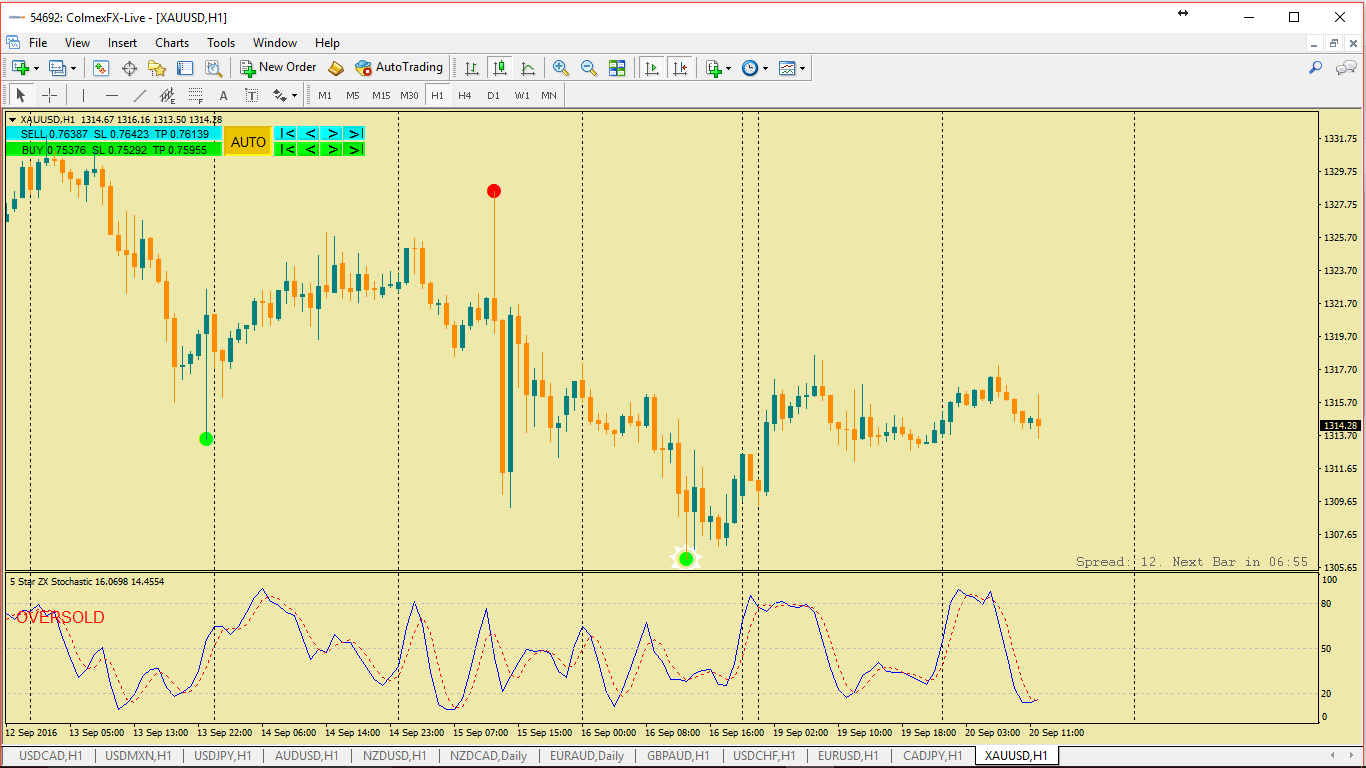Open the chat bubbles icon
This screenshot has height=768, width=1366.
[1346, 68]
